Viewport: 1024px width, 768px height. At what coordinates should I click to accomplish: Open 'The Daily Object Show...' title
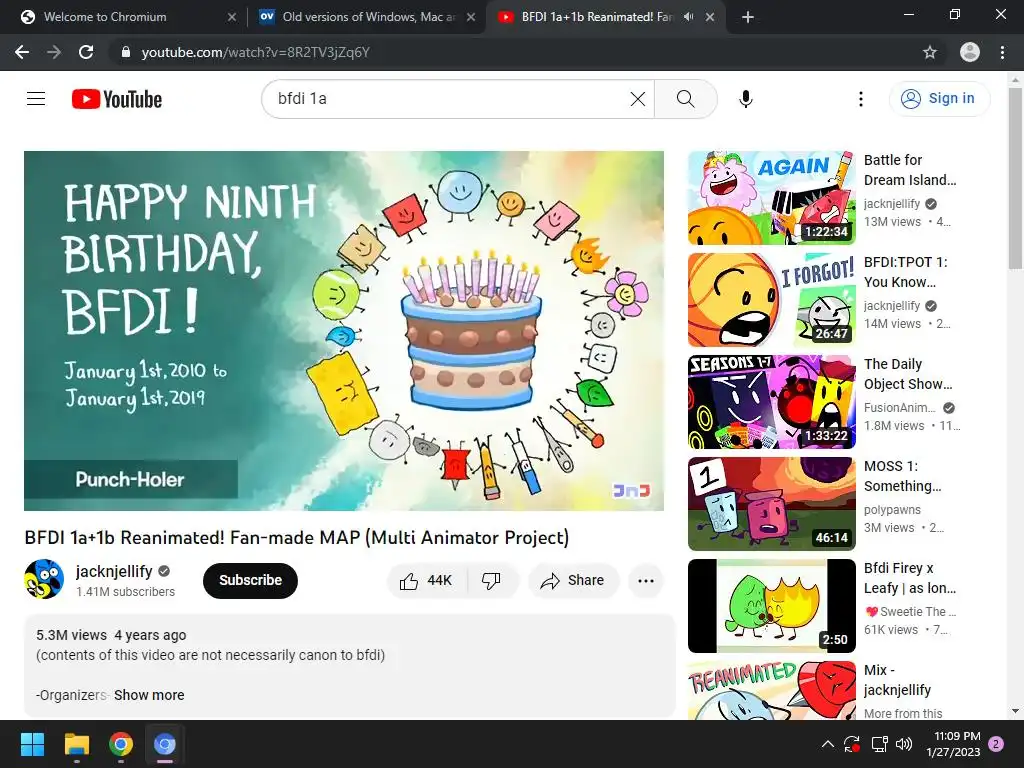point(908,374)
